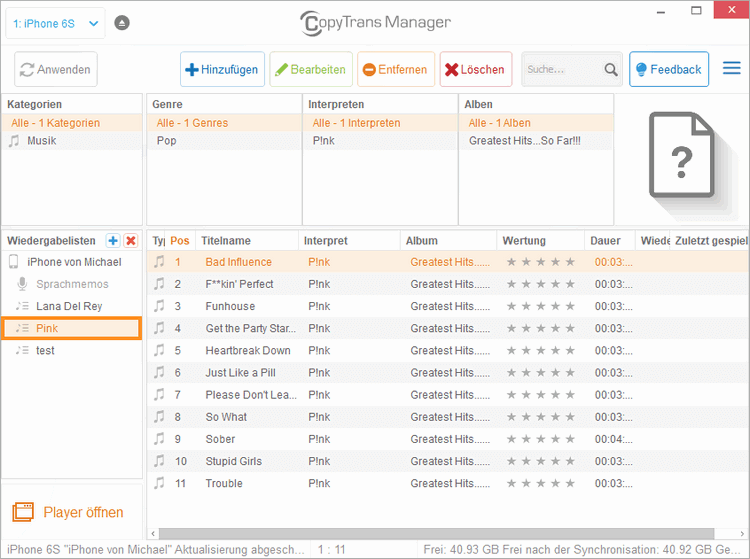Remove track using Entfernen button
Screen dimensions: 750x559
(396, 69)
